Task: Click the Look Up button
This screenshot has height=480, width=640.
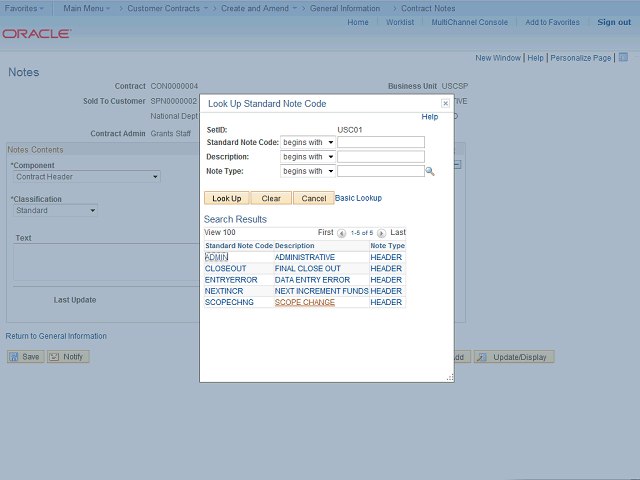Action: pyautogui.click(x=226, y=198)
